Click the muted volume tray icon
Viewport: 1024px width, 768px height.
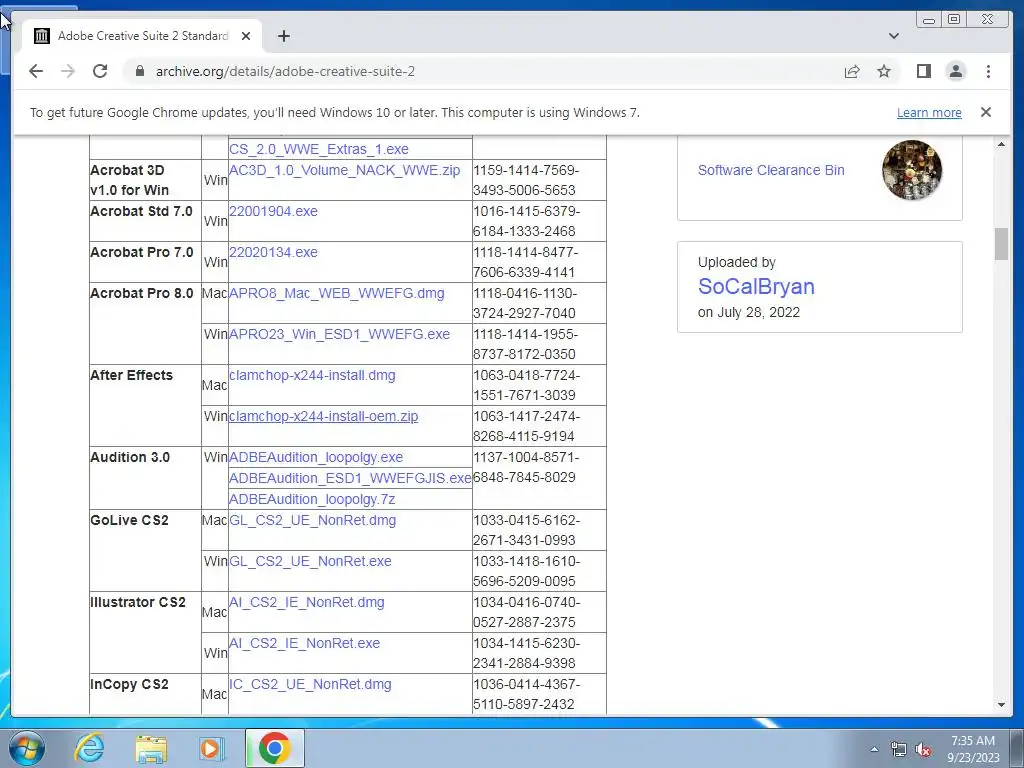pyautogui.click(x=923, y=750)
